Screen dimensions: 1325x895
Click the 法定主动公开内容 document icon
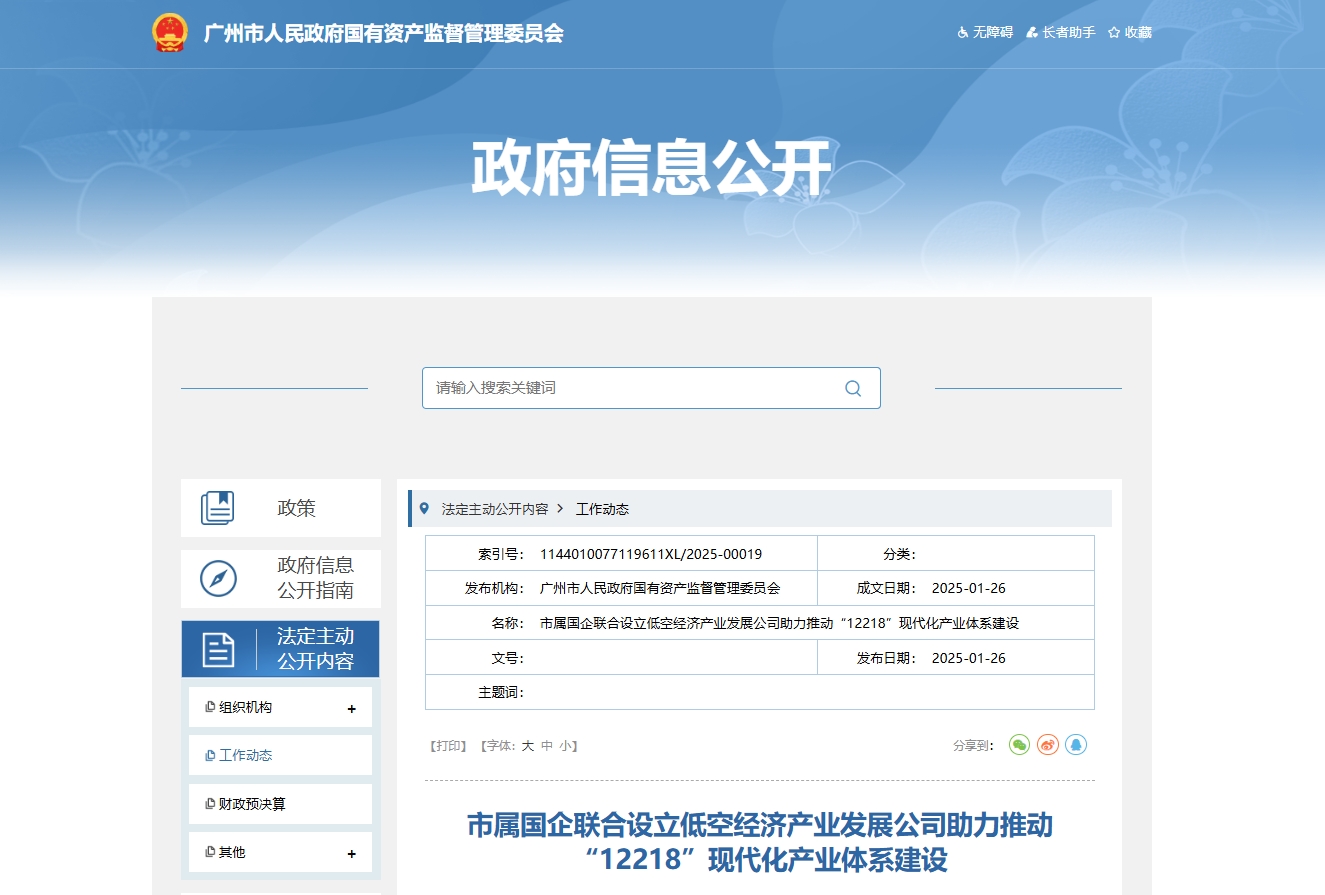tap(218, 649)
